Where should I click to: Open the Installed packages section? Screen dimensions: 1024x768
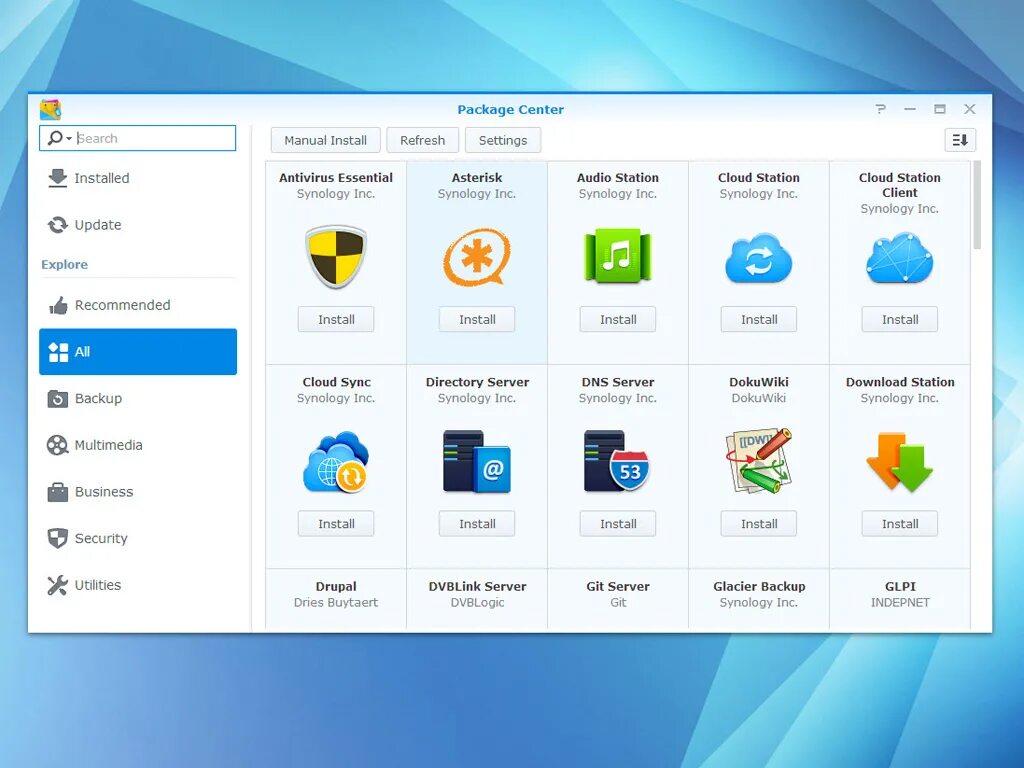pyautogui.click(x=137, y=178)
